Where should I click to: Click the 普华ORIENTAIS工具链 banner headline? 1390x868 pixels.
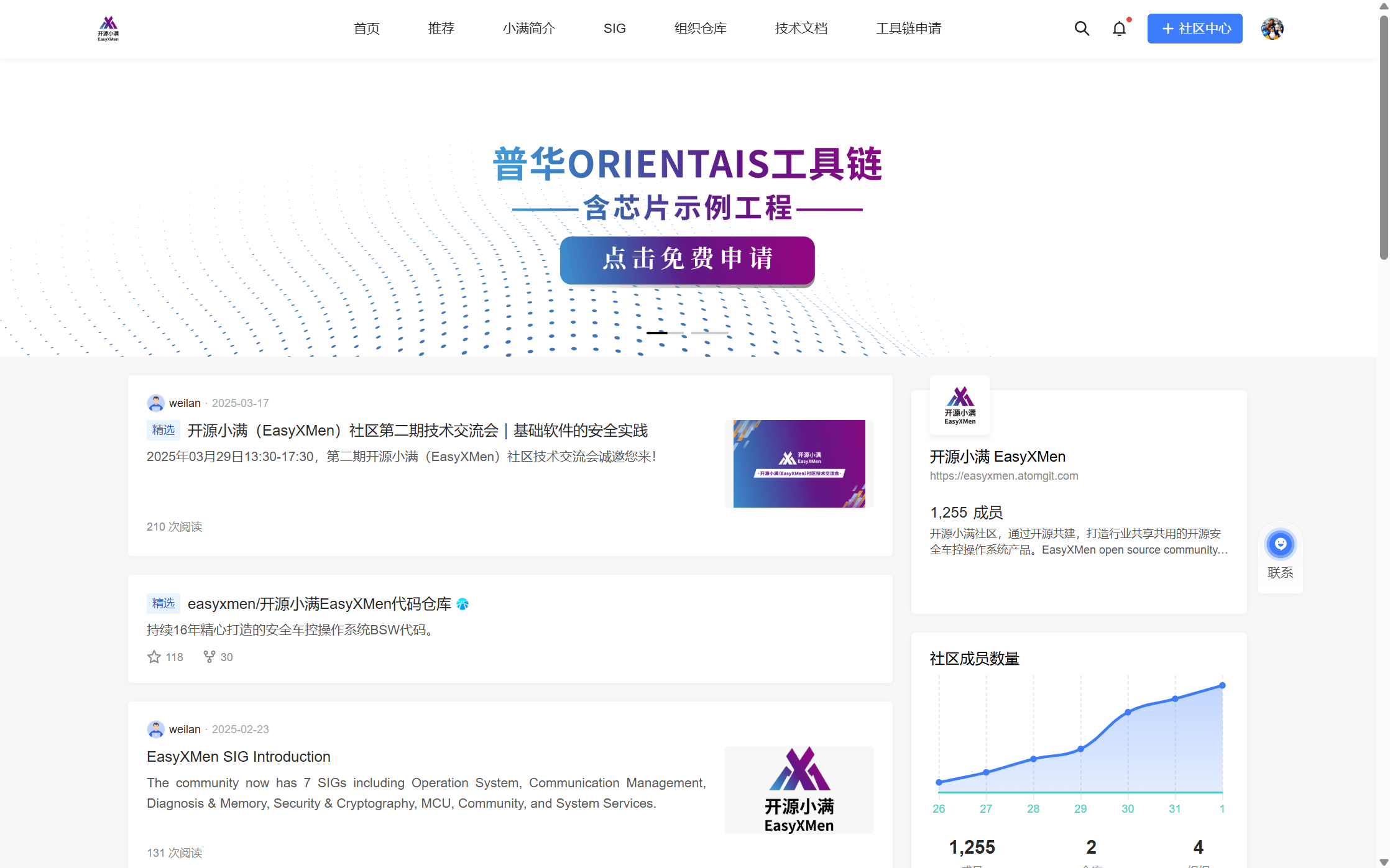click(688, 164)
